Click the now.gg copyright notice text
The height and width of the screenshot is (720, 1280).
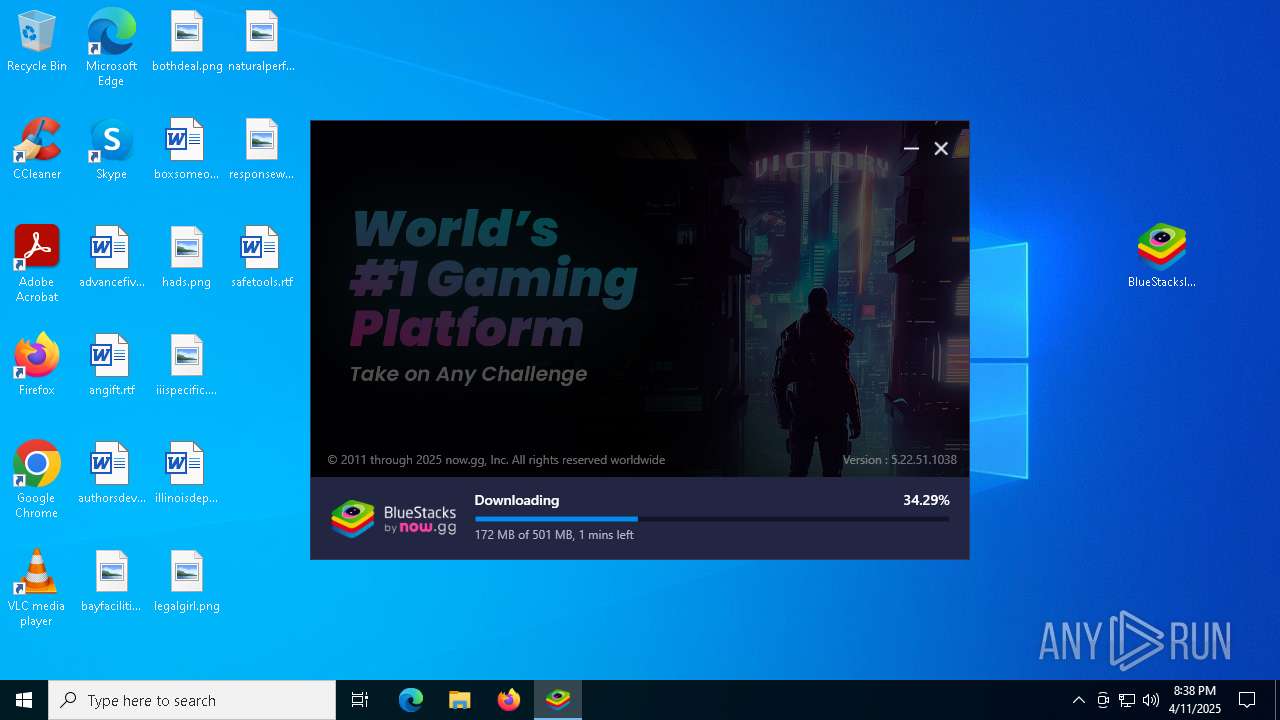(x=496, y=460)
